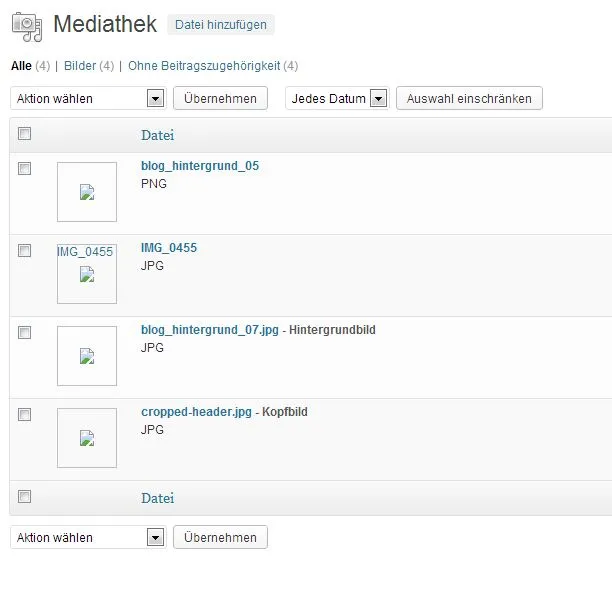Check the blog_hintergrund_07.jpg row checkbox
Viewport: 612px width, 608px height.
point(25,332)
